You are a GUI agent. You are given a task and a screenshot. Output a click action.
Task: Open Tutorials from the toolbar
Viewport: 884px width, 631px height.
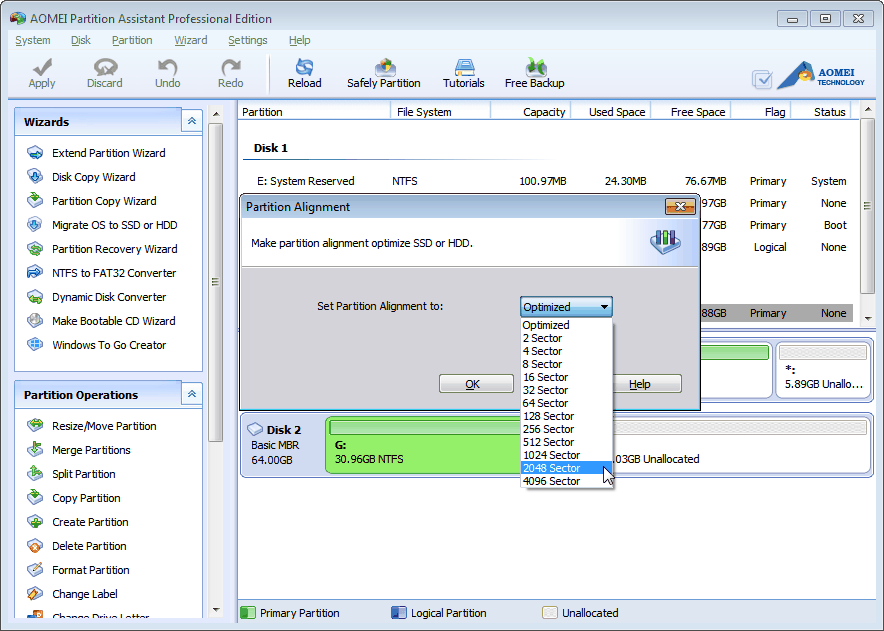point(464,73)
